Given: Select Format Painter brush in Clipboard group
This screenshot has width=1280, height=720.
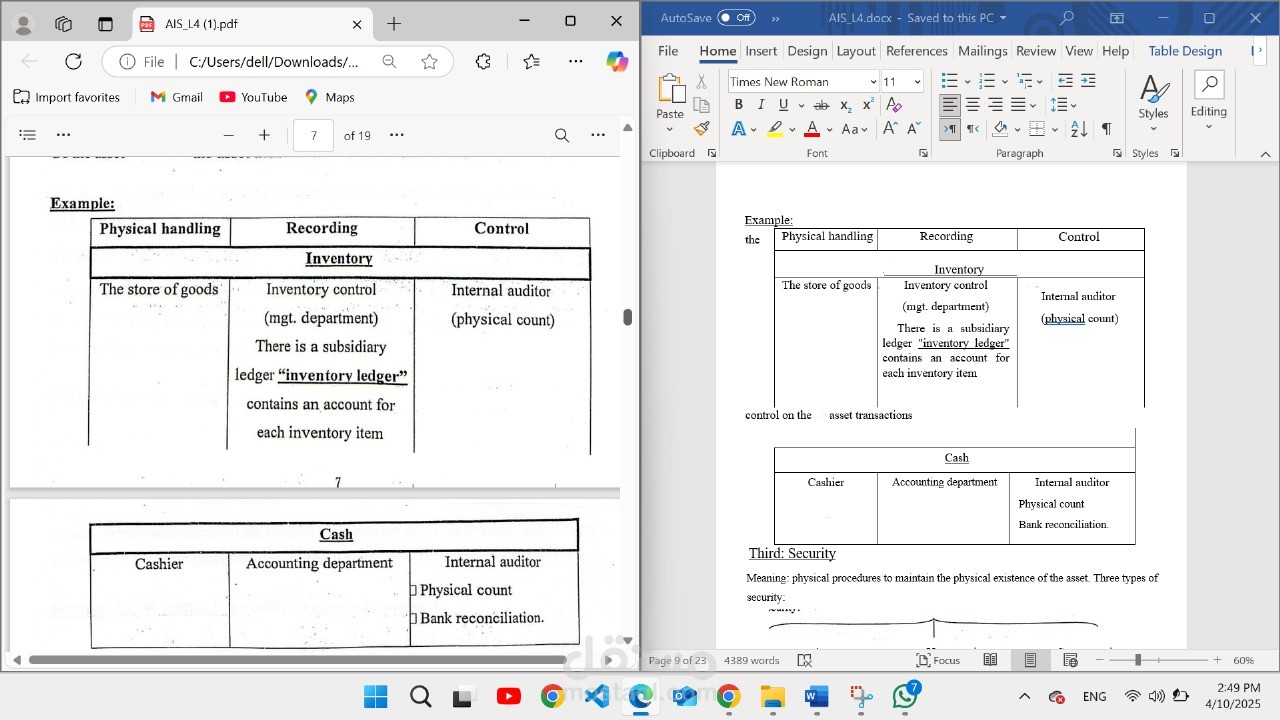Looking at the screenshot, I should (x=701, y=129).
